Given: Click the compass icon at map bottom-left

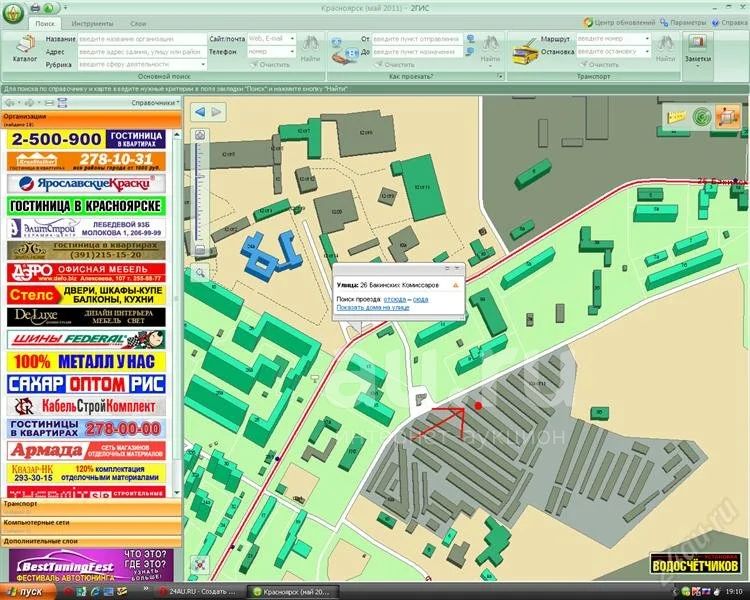Looking at the screenshot, I should click(200, 565).
